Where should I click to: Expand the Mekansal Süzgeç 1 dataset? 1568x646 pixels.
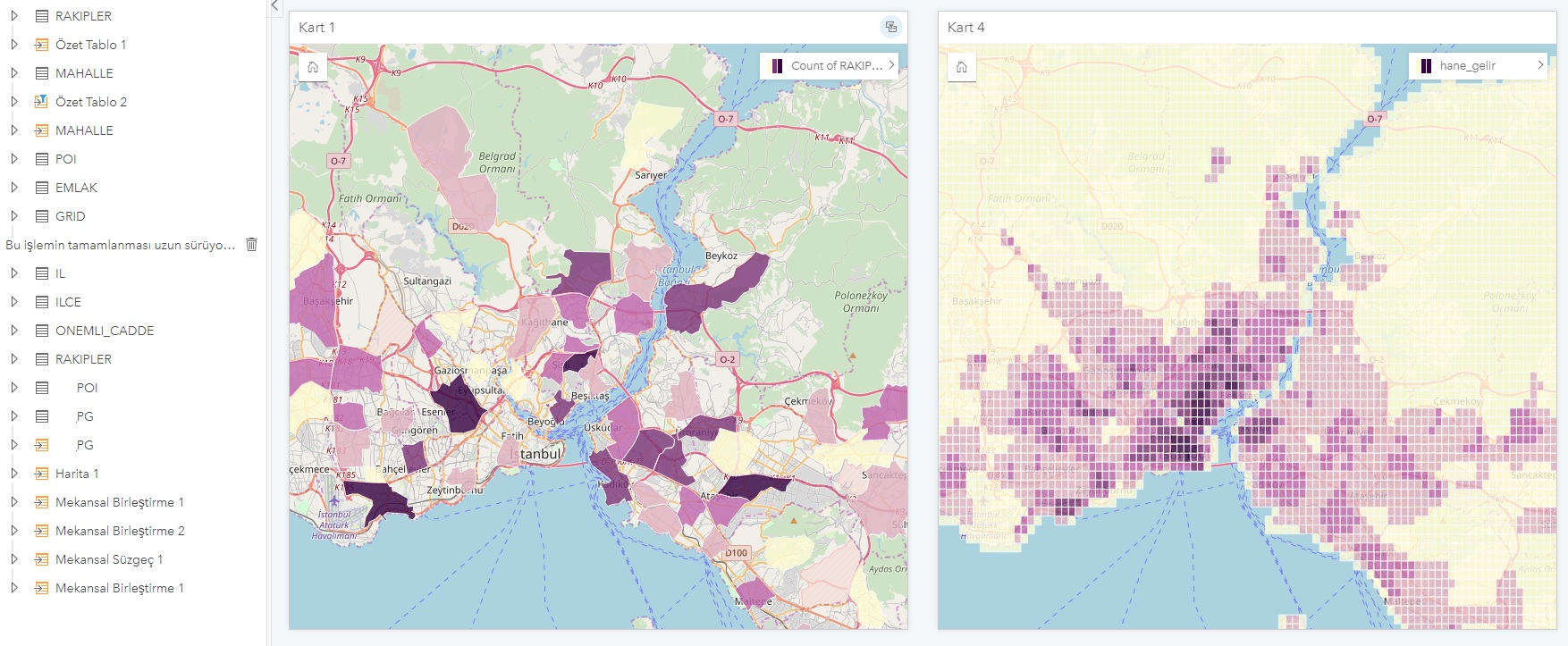(14, 559)
